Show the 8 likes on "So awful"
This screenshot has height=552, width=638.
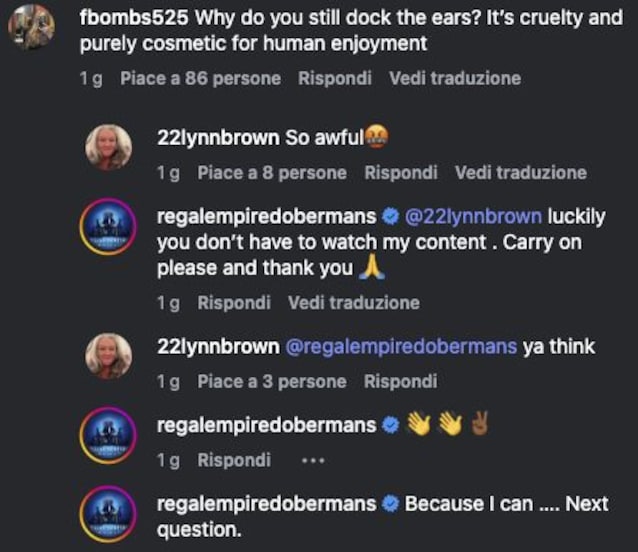(x=271, y=173)
